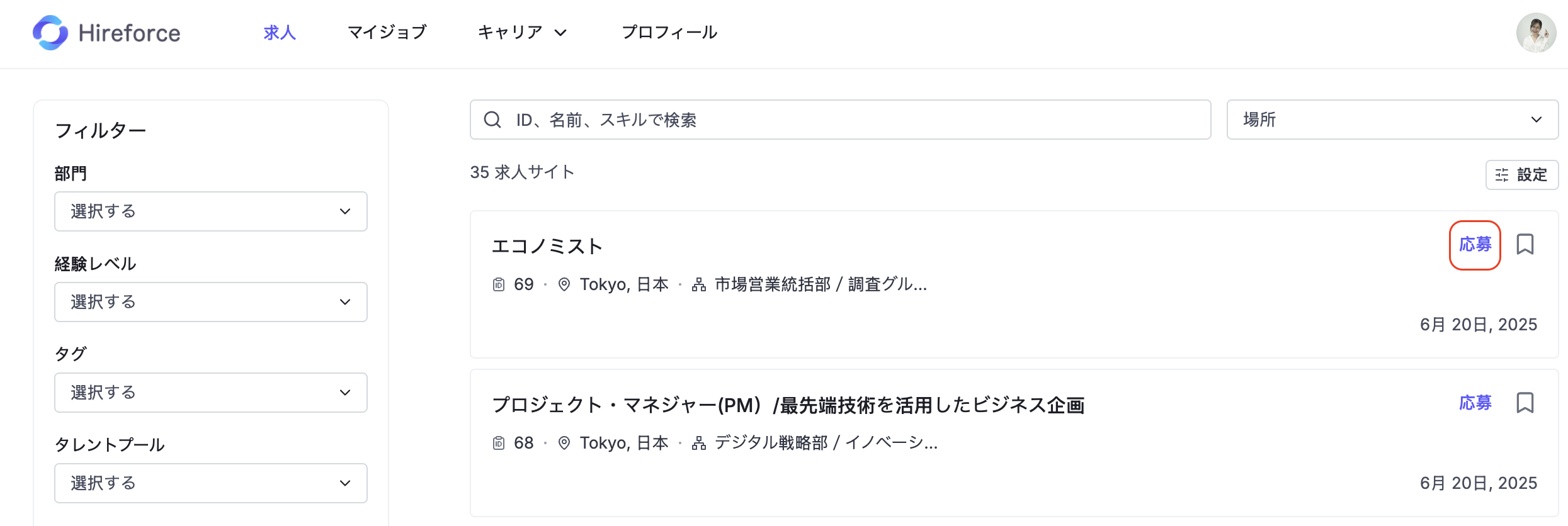Click the 設定 sliders icon
This screenshot has width=1568, height=526.
1502,175
